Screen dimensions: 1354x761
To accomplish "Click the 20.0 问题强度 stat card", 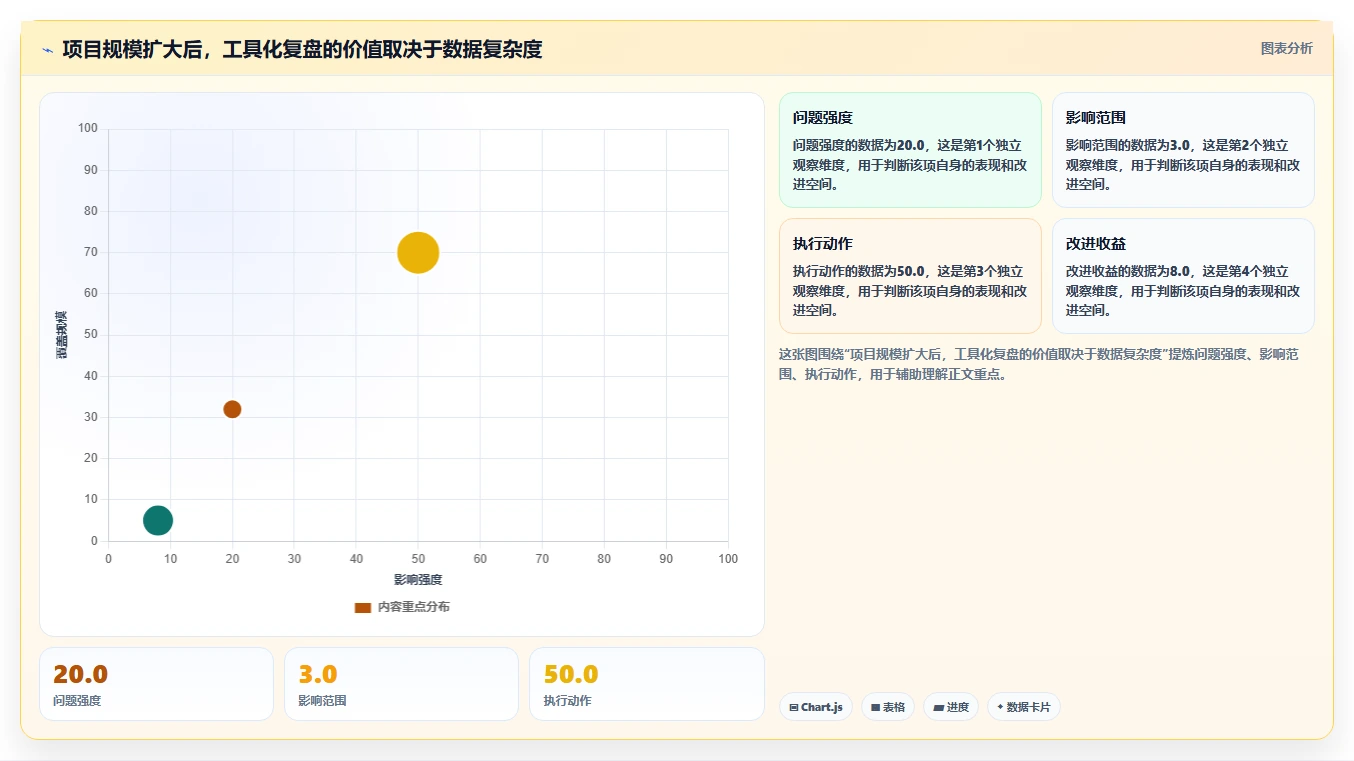I will 156,684.
